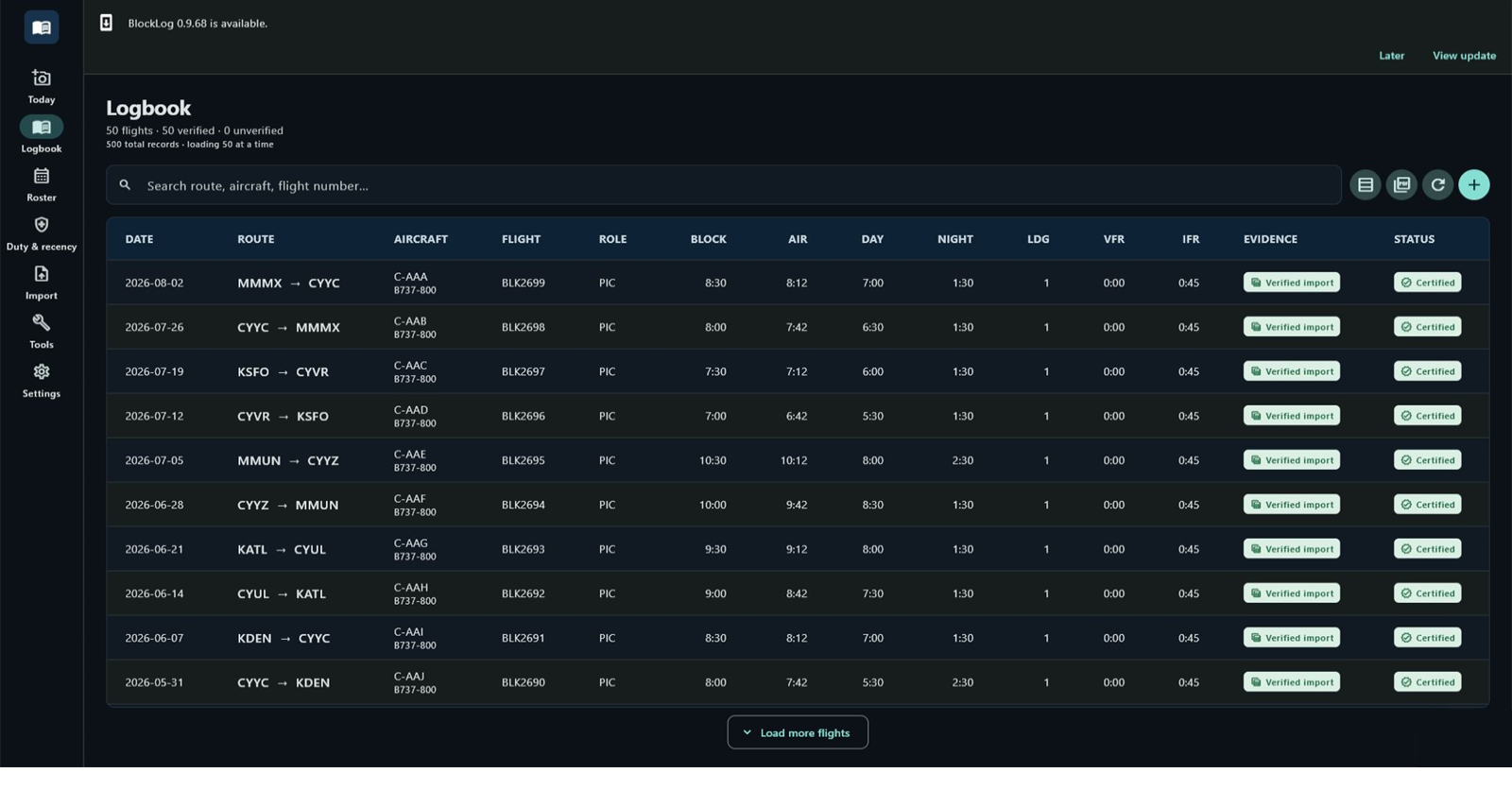Open Duty & recency in sidebar
This screenshot has width=1512, height=790.
(42, 233)
